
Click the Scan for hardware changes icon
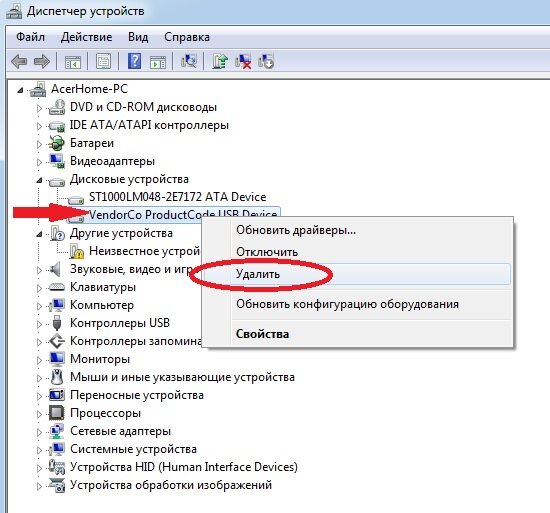pyautogui.click(x=189, y=61)
